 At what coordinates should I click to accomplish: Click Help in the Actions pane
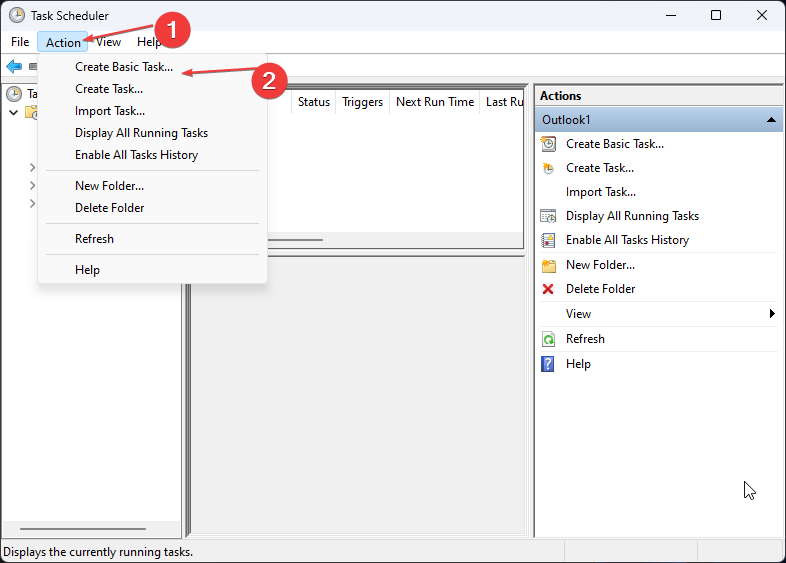tap(578, 364)
